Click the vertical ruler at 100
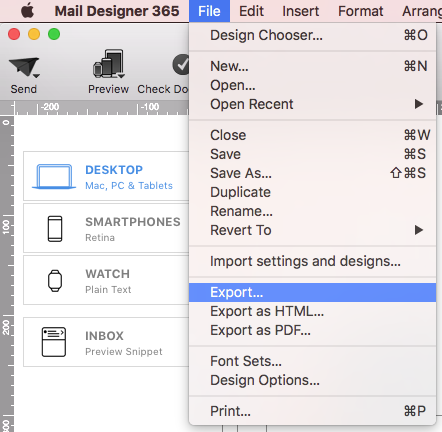Viewport: 442px width, 432px height. point(6,227)
